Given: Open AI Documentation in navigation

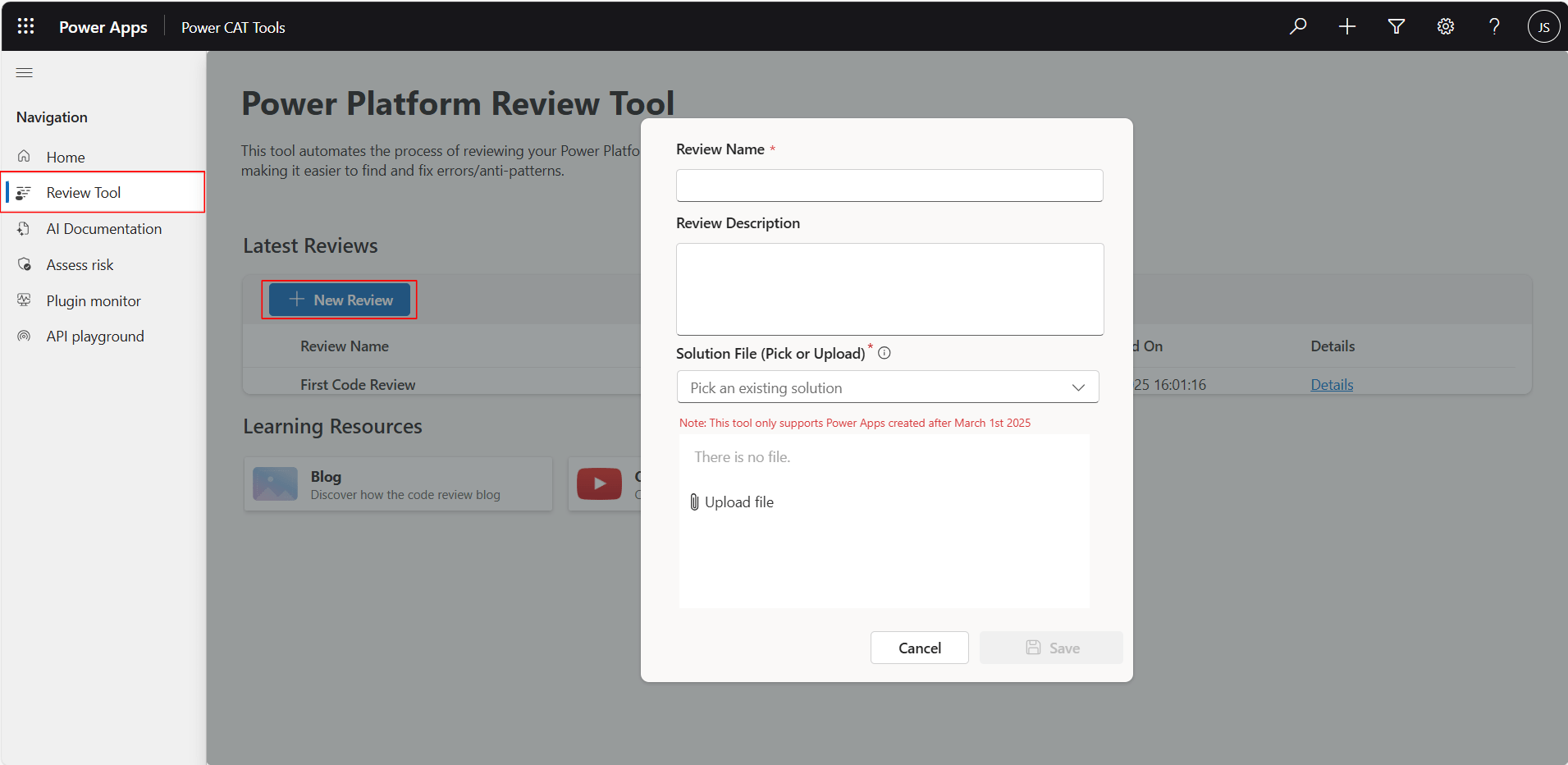Looking at the screenshot, I should point(103,229).
